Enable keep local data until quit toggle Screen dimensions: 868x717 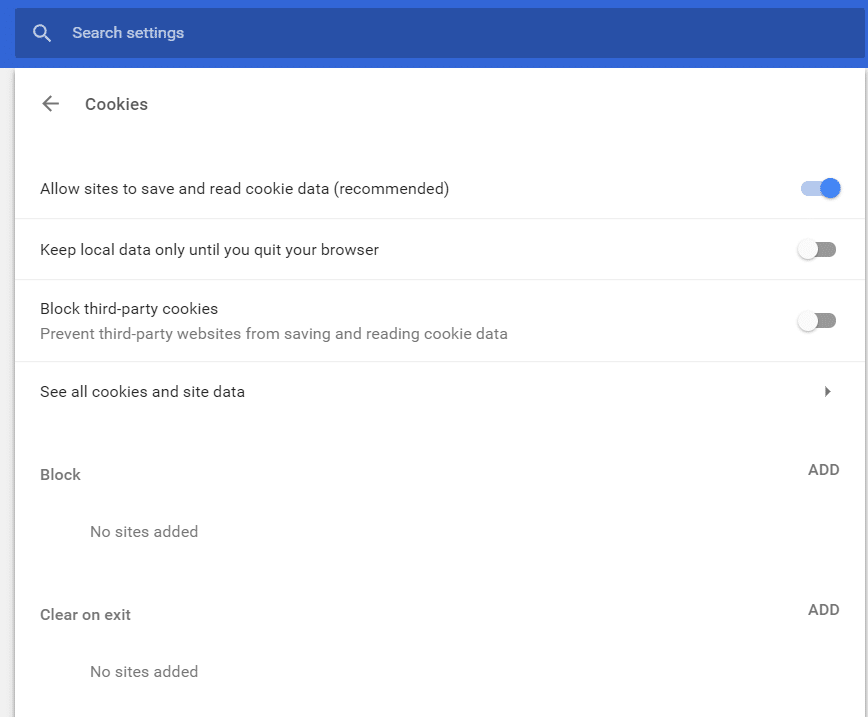coord(817,250)
